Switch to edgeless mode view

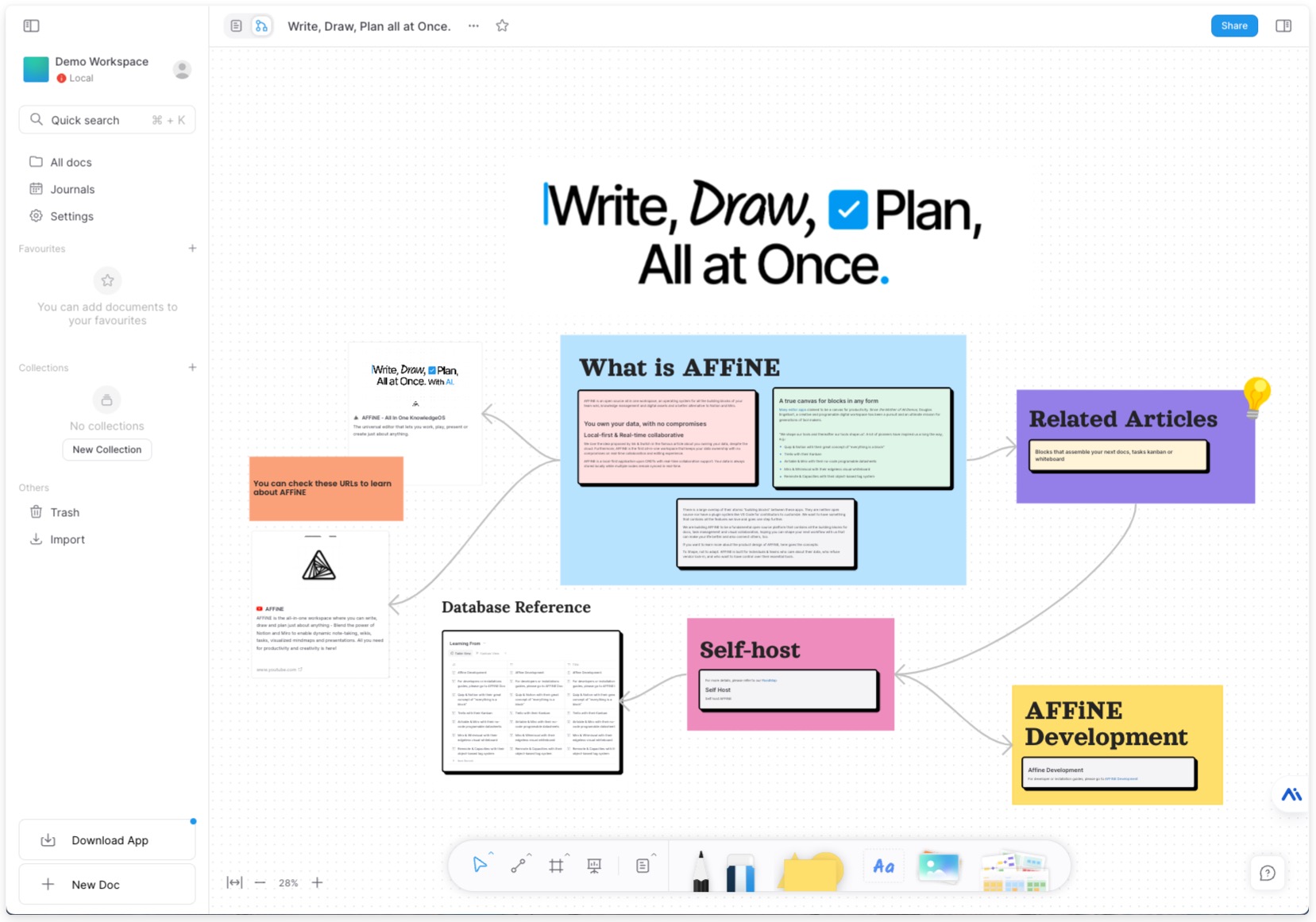(x=261, y=26)
